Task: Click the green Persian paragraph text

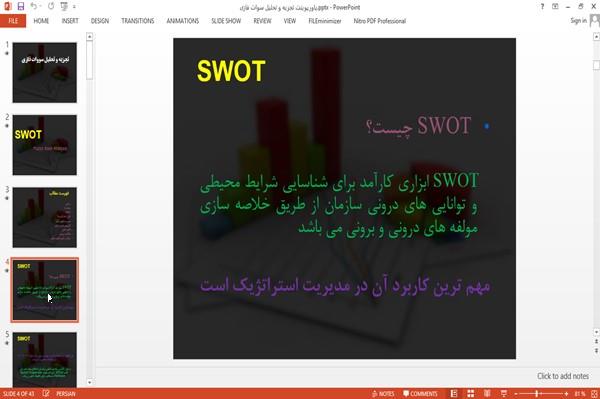Action: [x=339, y=205]
